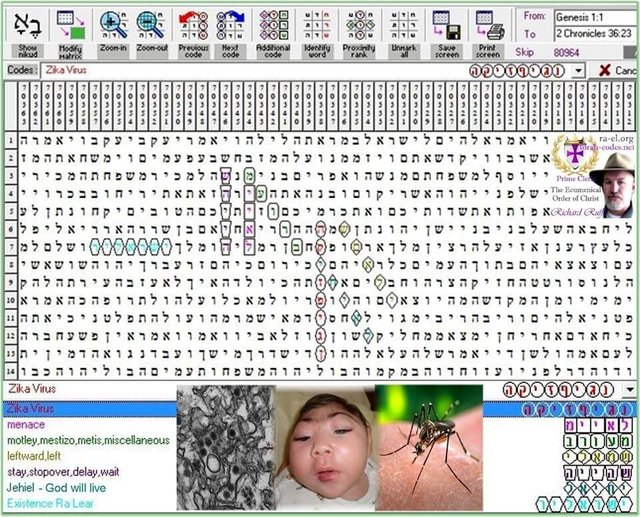The image size is (640, 517).
Task: Click the Zoom-in magnifier icon
Action: pyautogui.click(x=113, y=25)
